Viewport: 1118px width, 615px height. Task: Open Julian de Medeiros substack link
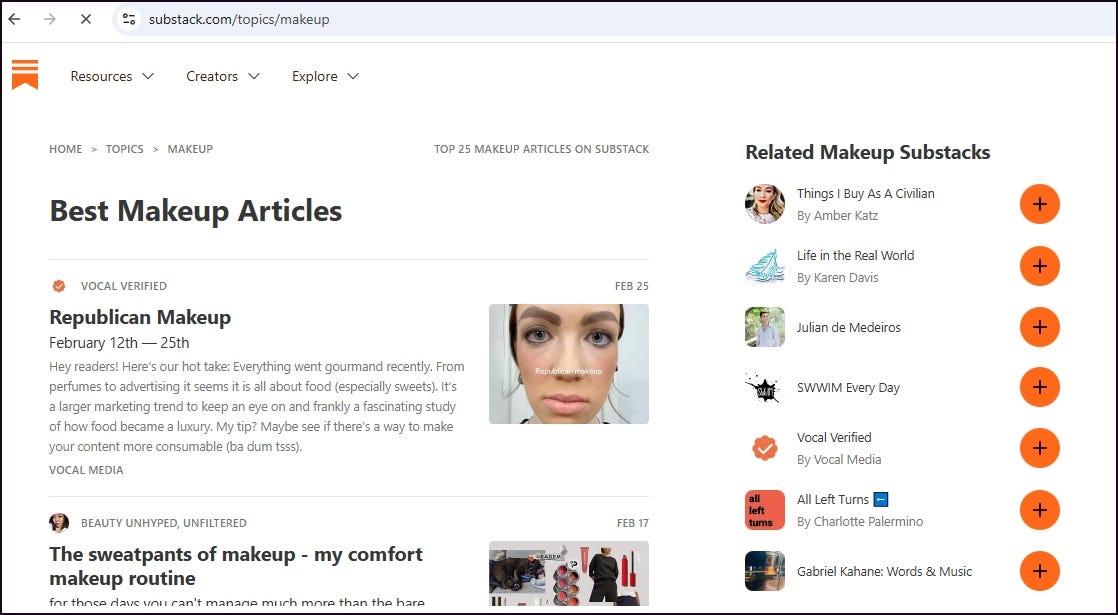848,327
